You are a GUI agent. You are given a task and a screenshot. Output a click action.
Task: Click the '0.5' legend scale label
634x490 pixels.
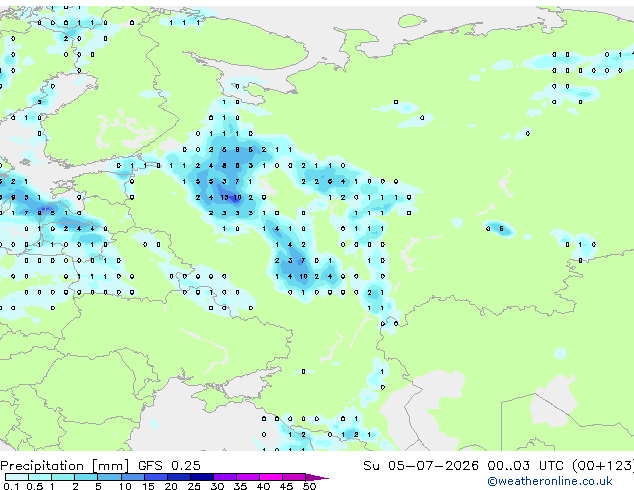pos(35,486)
